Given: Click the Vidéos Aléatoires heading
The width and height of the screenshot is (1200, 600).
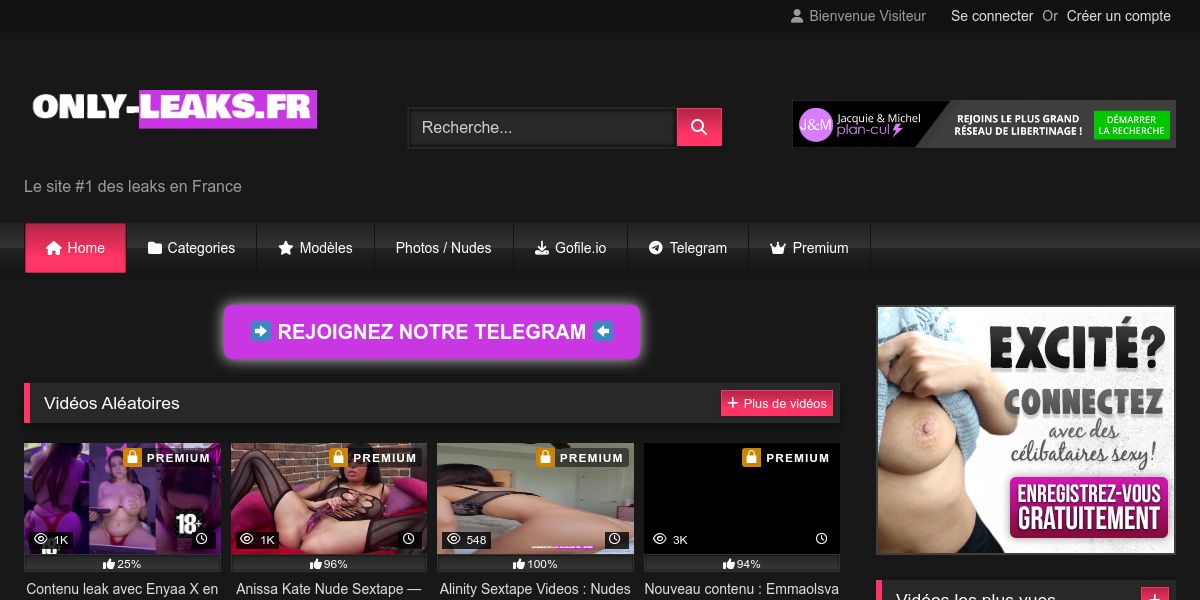Looking at the screenshot, I should click(x=112, y=403).
